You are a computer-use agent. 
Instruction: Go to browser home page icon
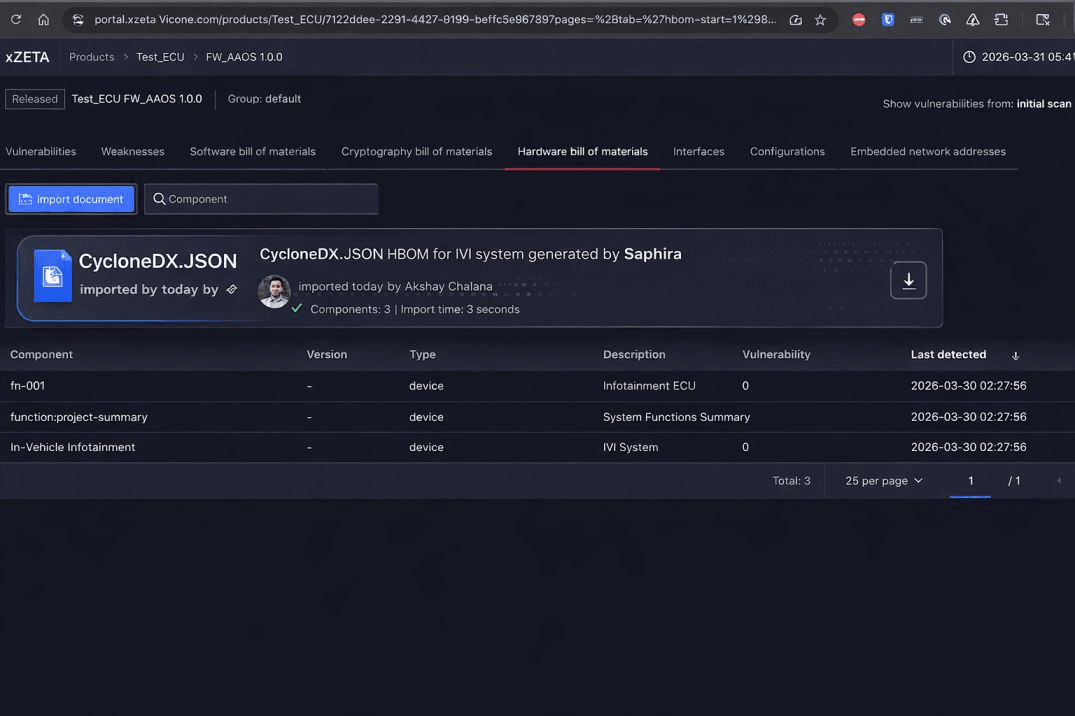point(43,19)
